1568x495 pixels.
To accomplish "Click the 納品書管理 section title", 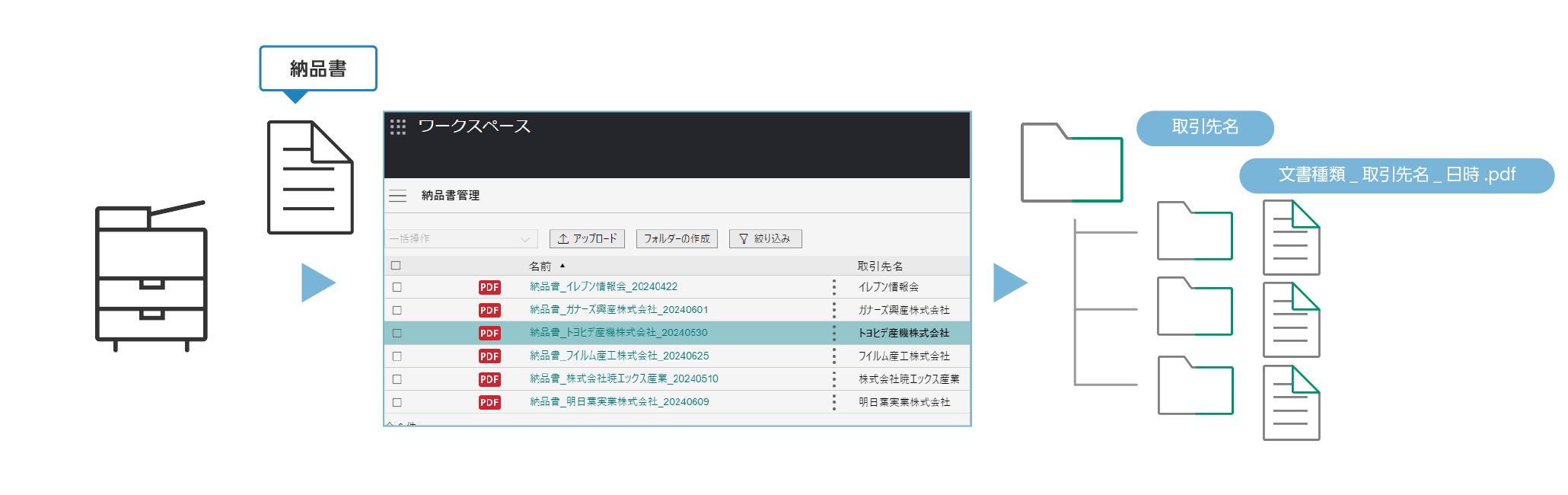I will tap(451, 196).
